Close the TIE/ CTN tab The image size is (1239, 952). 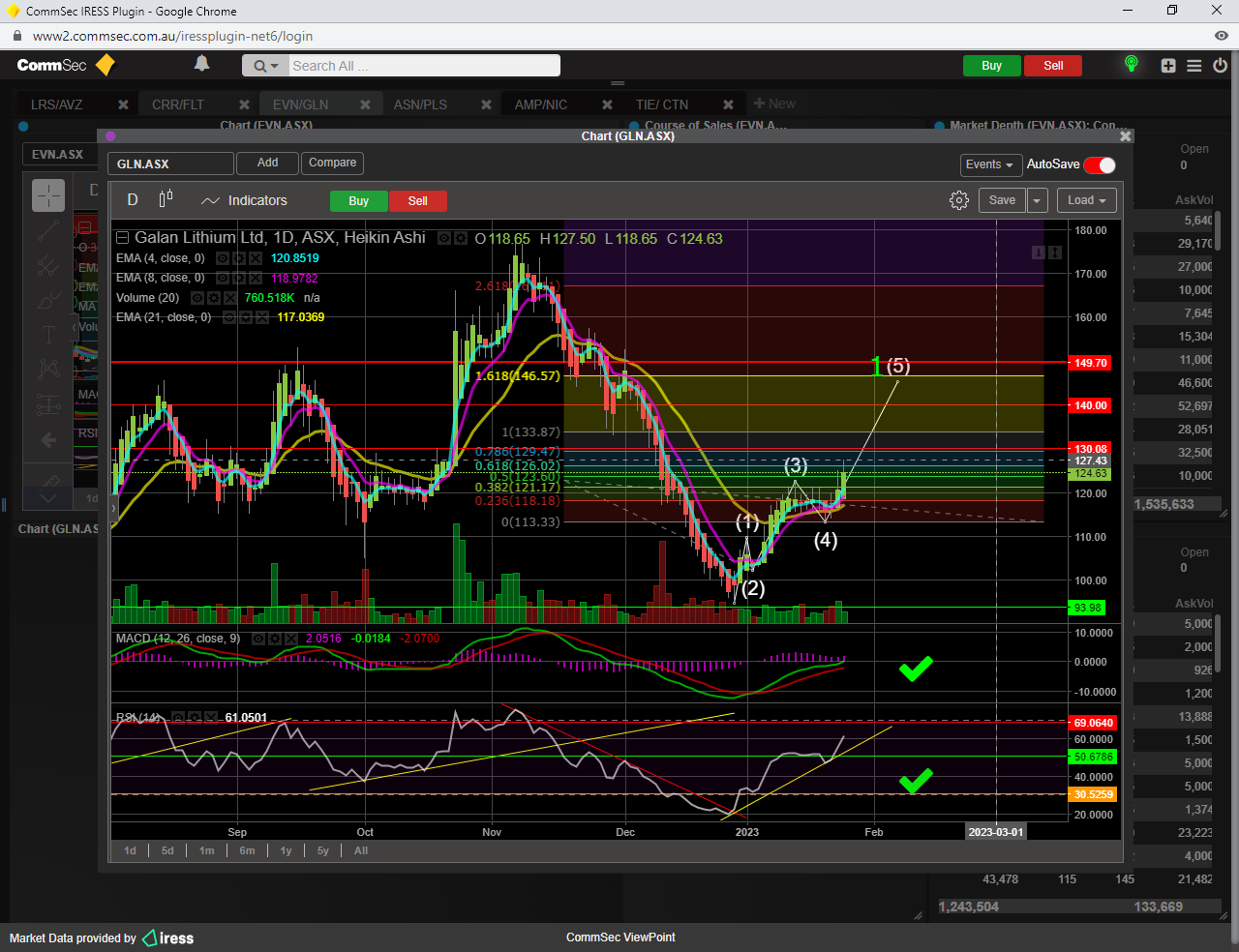(728, 104)
